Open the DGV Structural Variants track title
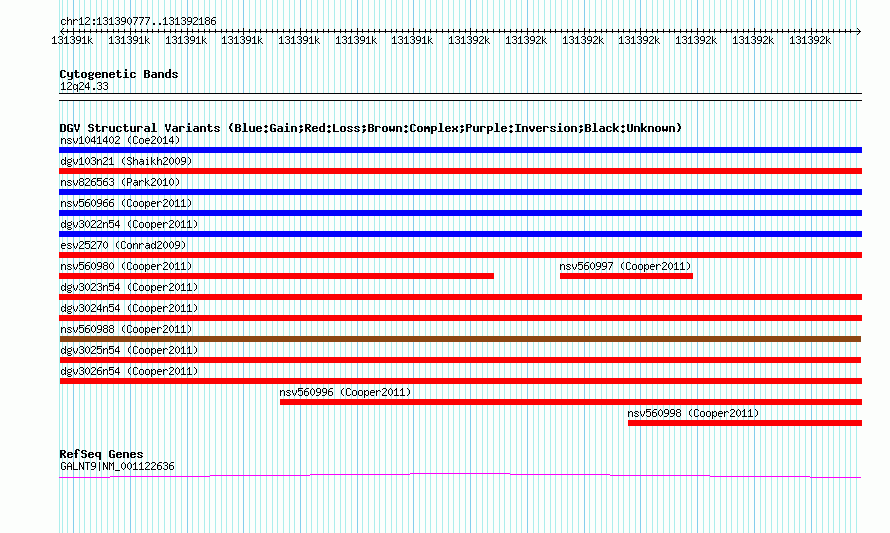Viewport: 890px width, 533px height. pyautogui.click(x=370, y=128)
